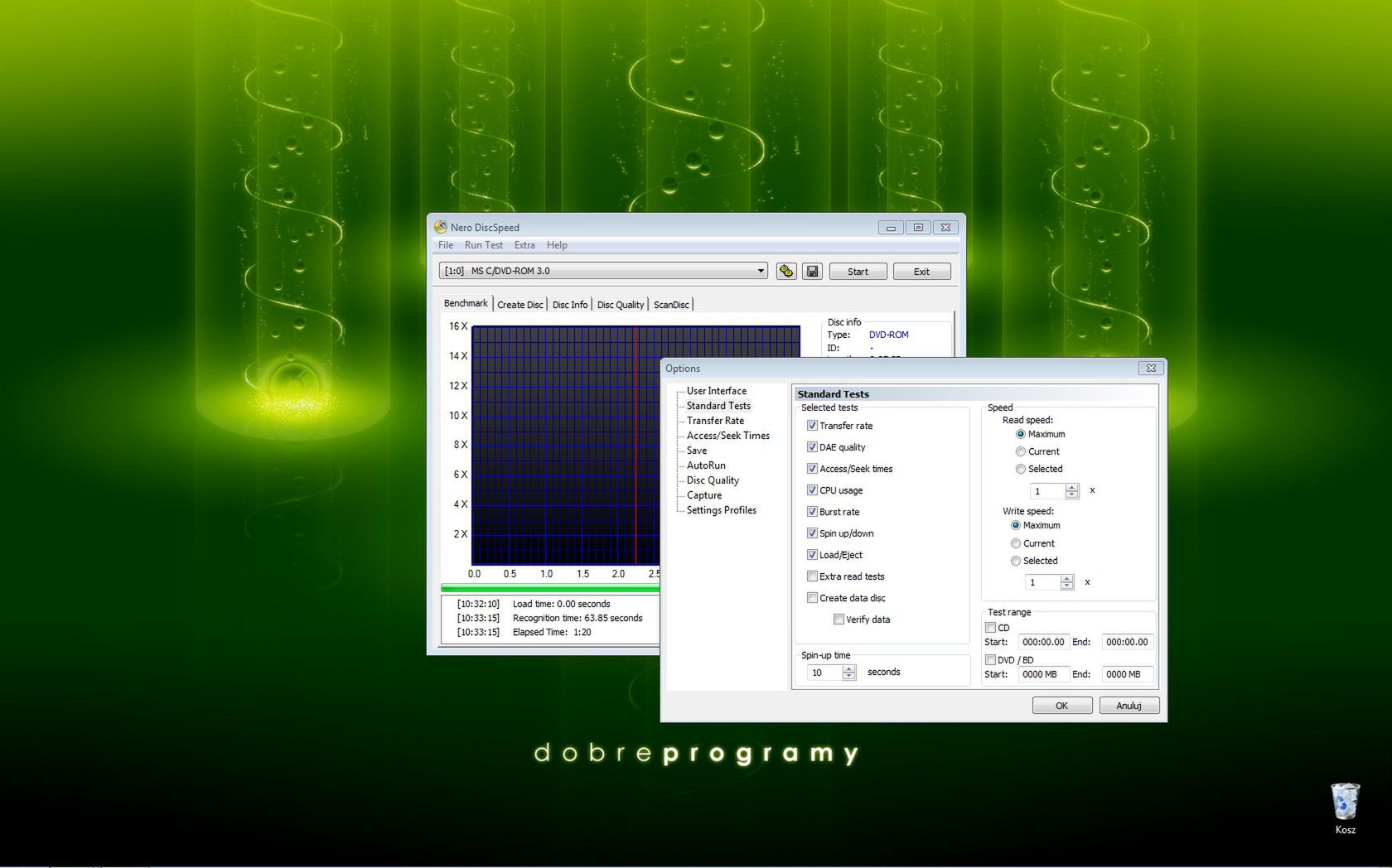Image resolution: width=1392 pixels, height=868 pixels.
Task: Click the Spin-up time input field
Action: (824, 673)
